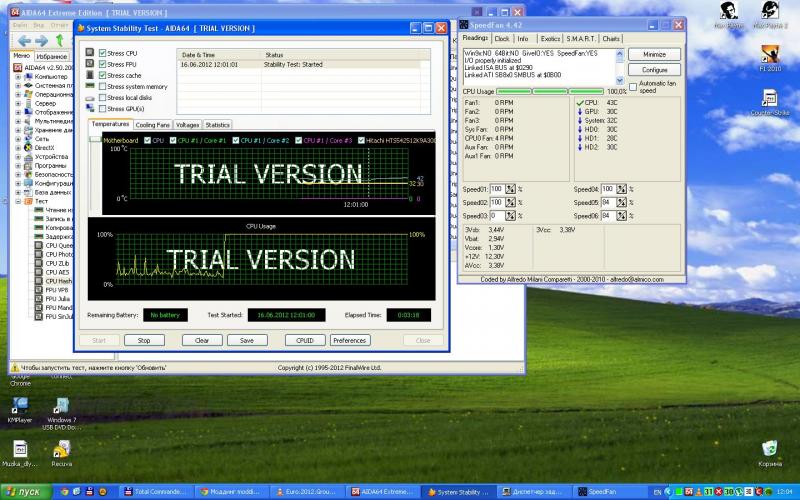The image size is (800, 500).
Task: Open SpeedFan Exotics tab
Action: coord(550,39)
